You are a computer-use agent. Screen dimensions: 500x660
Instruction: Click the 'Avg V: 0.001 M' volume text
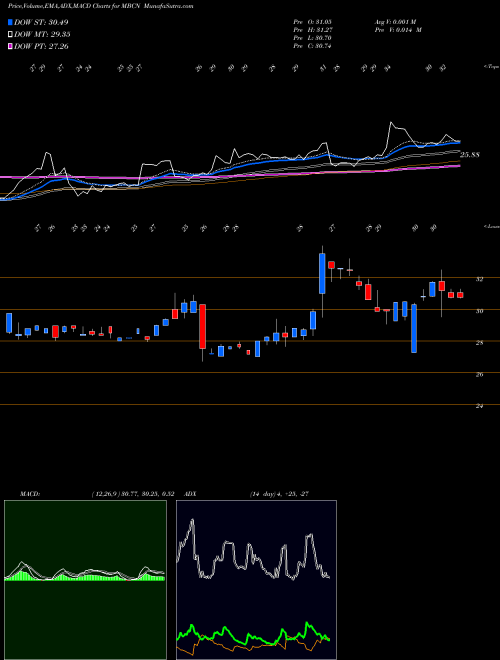[395, 22]
